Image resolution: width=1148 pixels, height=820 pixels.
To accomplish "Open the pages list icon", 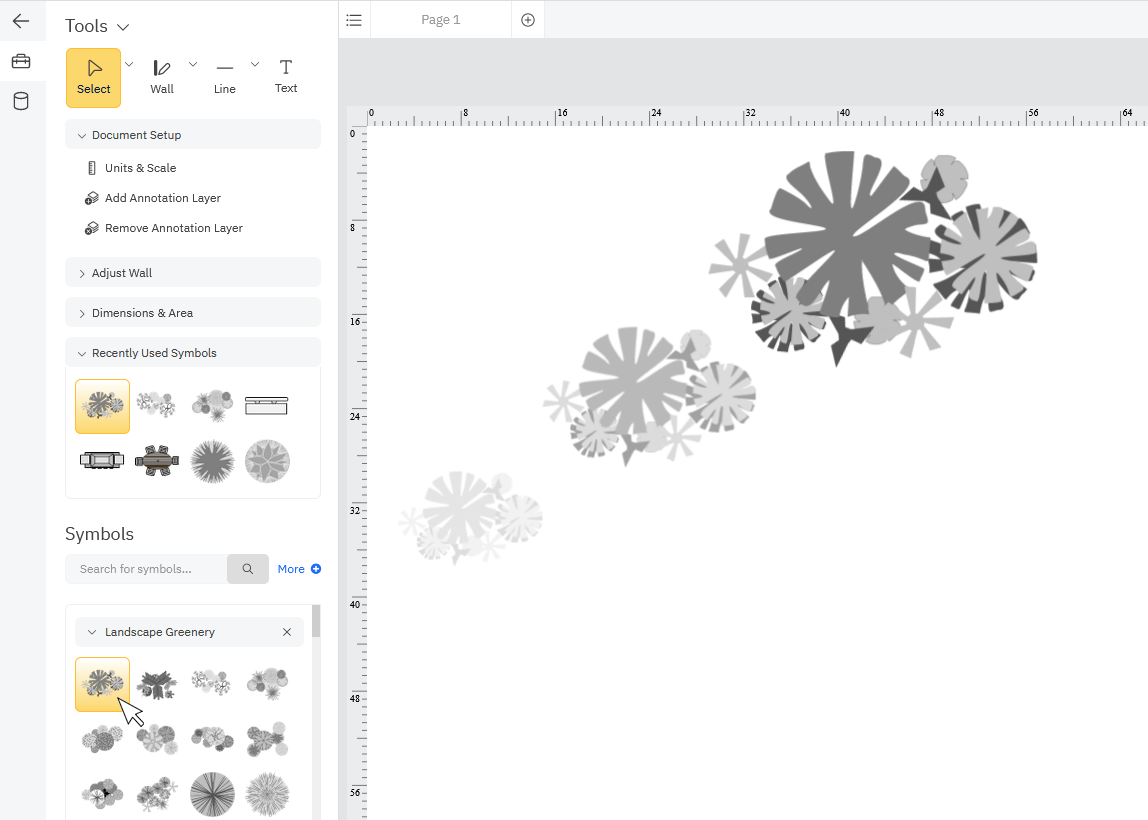I will point(354,19).
